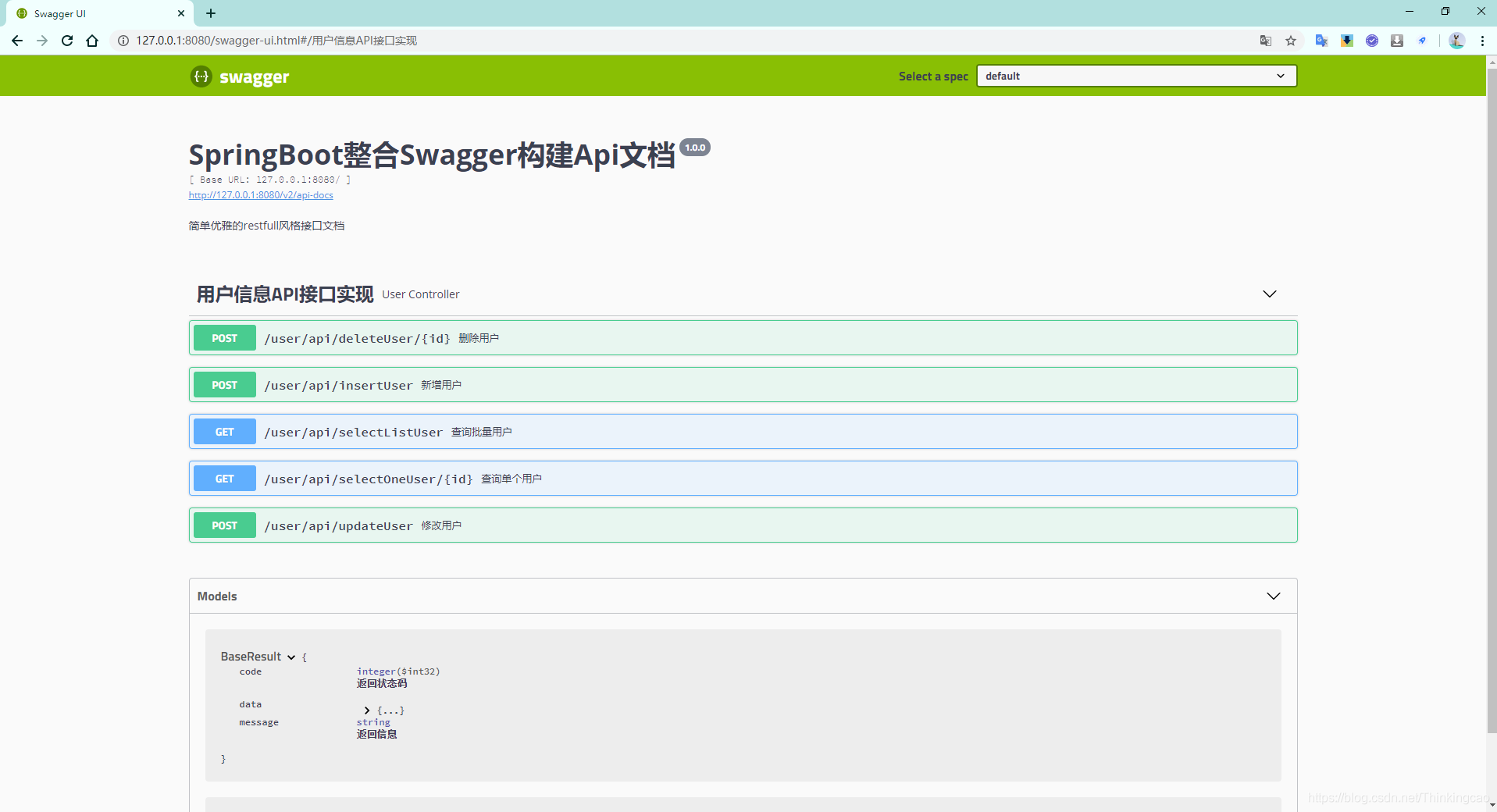Click the Swagger logo icon
This screenshot has height=812, width=1497.
(x=201, y=76)
